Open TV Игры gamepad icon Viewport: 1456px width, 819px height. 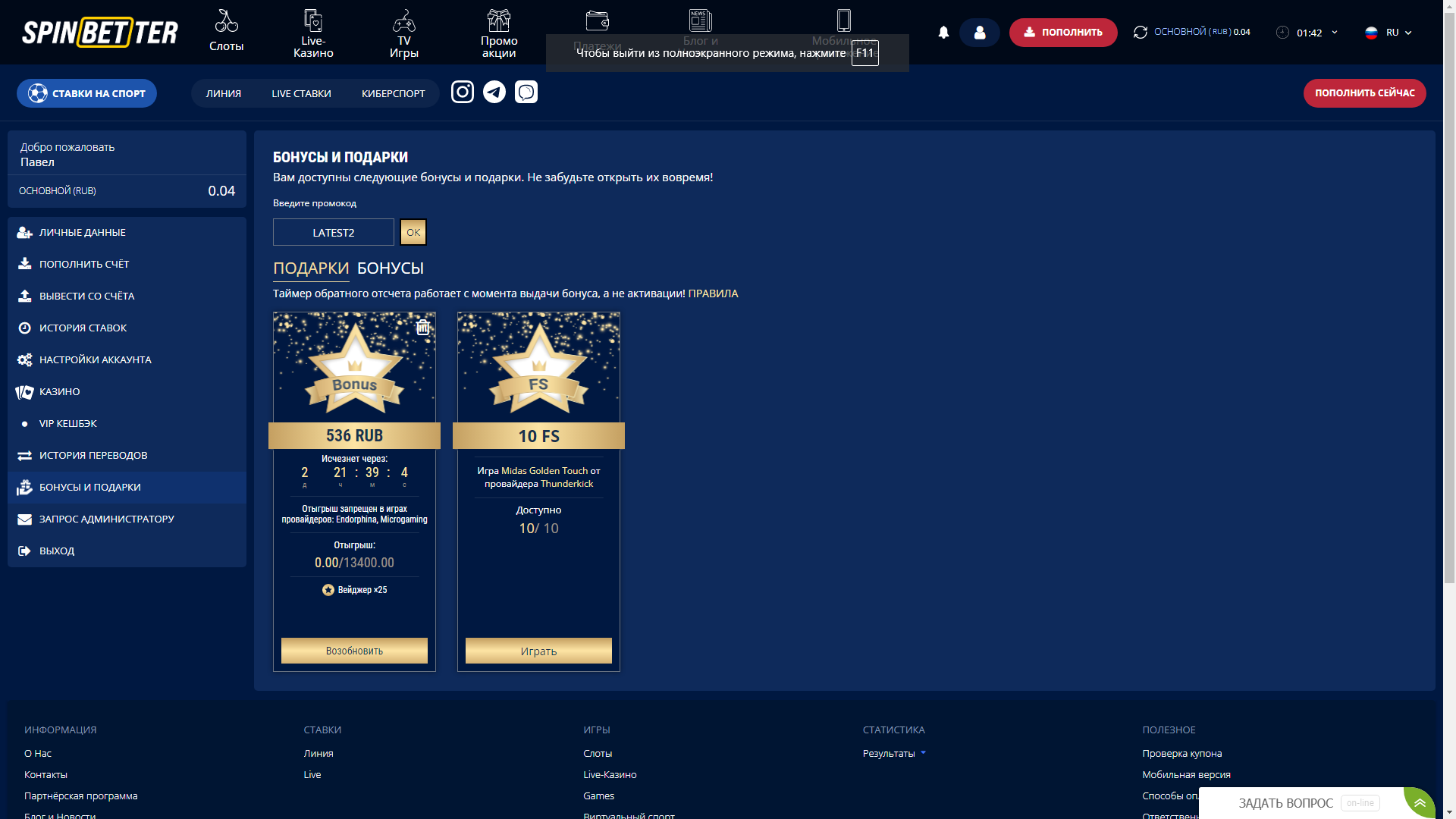coord(403,20)
